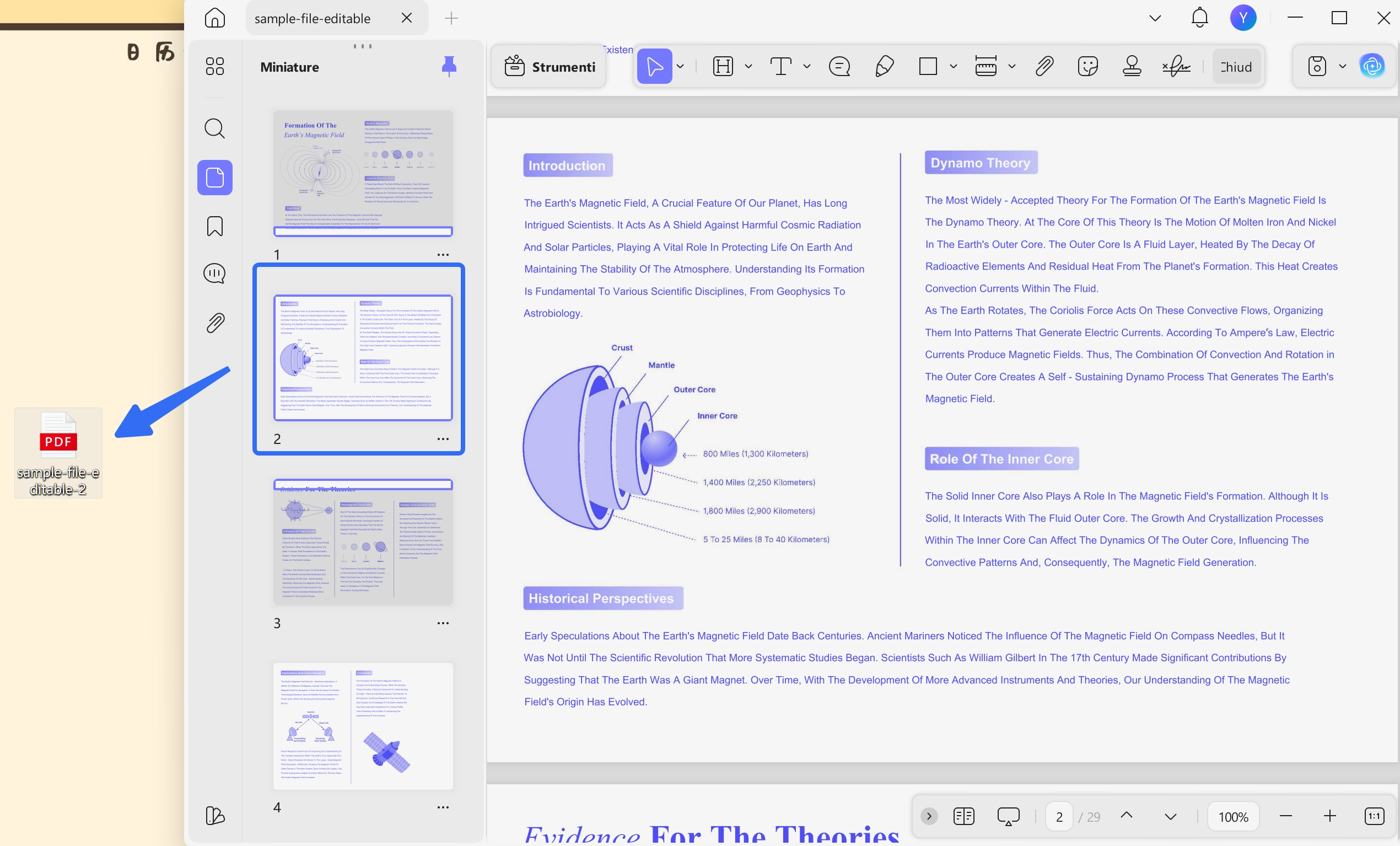The height and width of the screenshot is (846, 1400).
Task: Zoom out with minus button
Action: click(1286, 816)
